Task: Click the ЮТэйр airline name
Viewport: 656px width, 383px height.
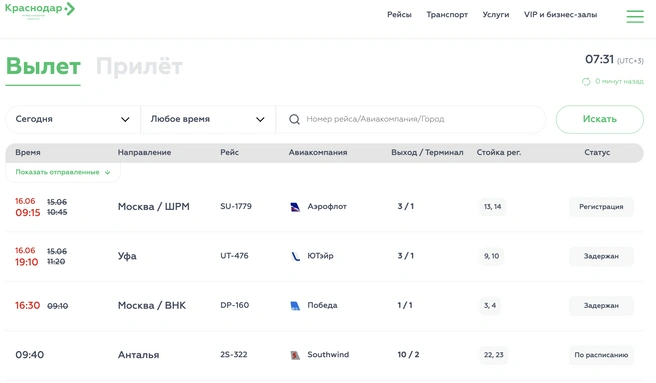Action: 320,256
